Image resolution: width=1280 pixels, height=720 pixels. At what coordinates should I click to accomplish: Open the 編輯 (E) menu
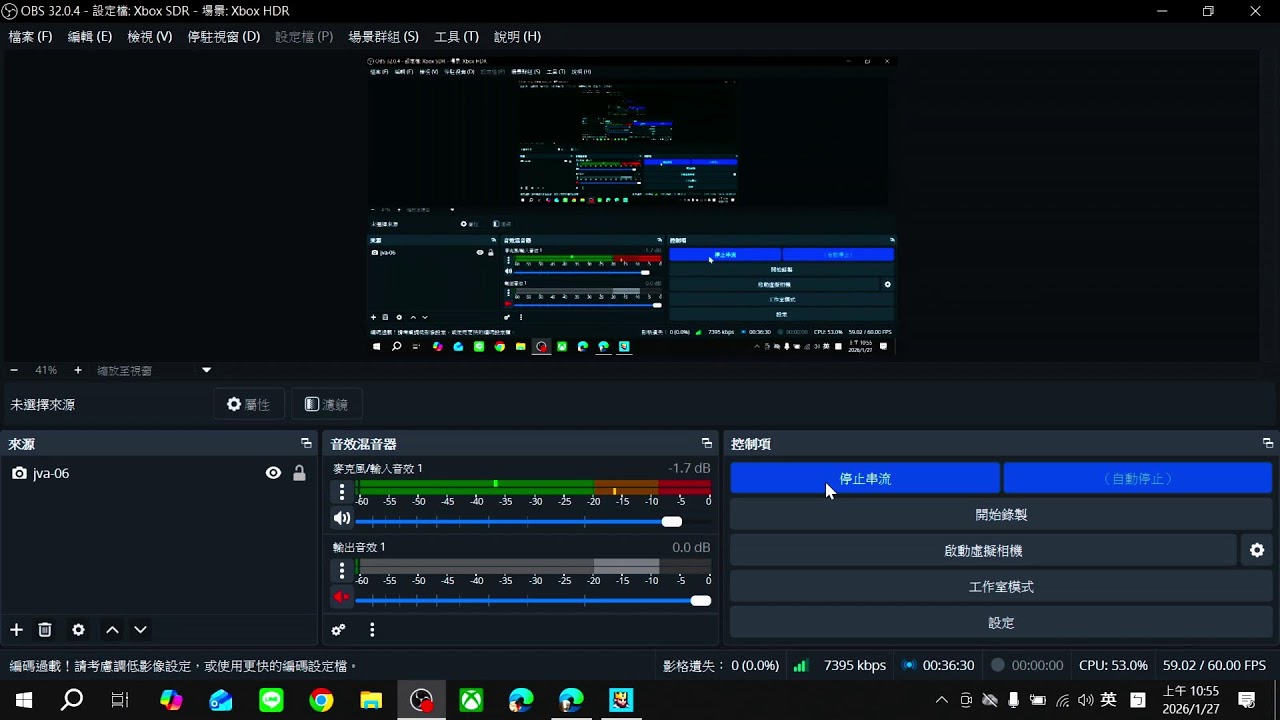90,37
